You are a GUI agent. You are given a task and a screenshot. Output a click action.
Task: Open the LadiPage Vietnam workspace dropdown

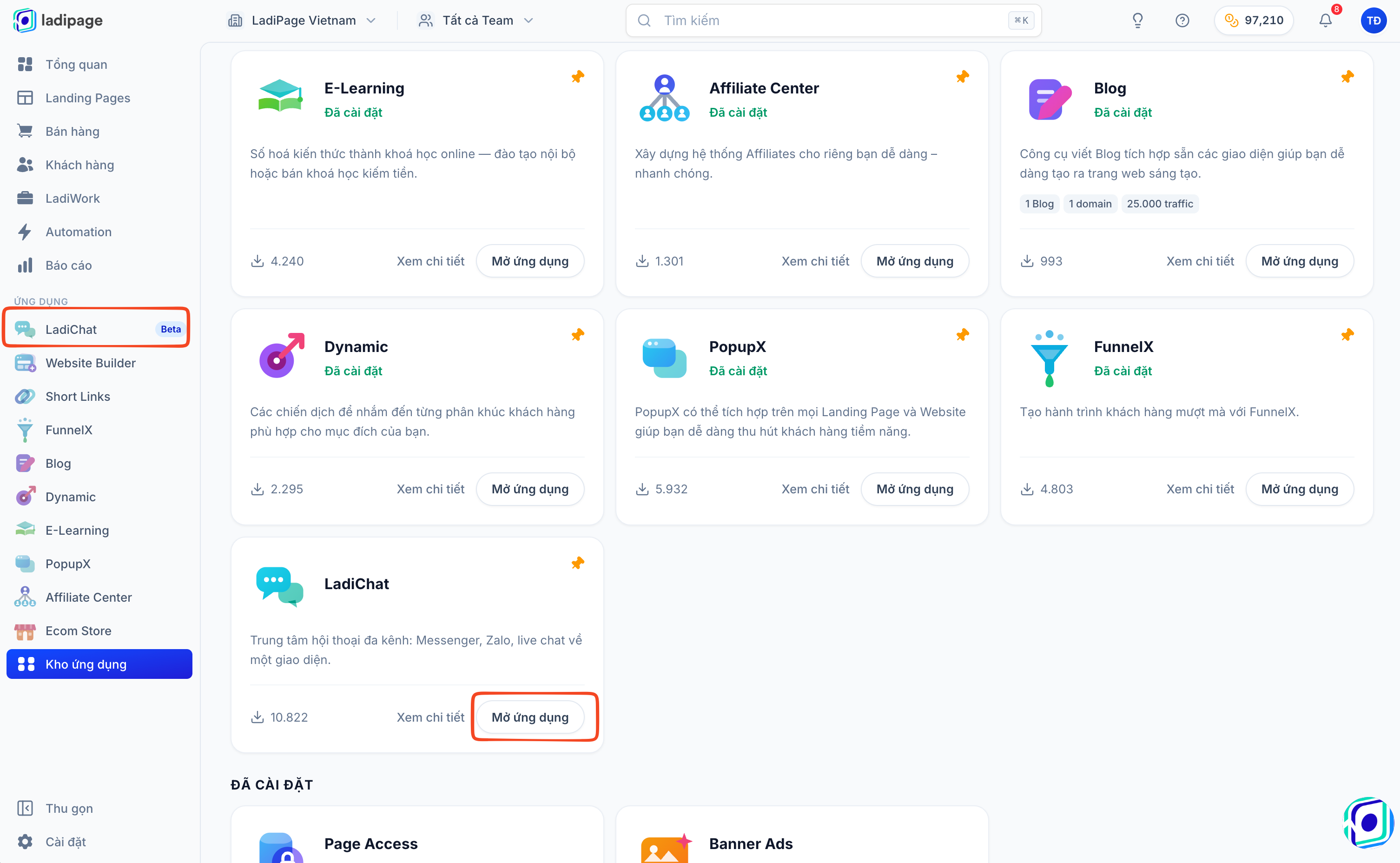pos(303,20)
